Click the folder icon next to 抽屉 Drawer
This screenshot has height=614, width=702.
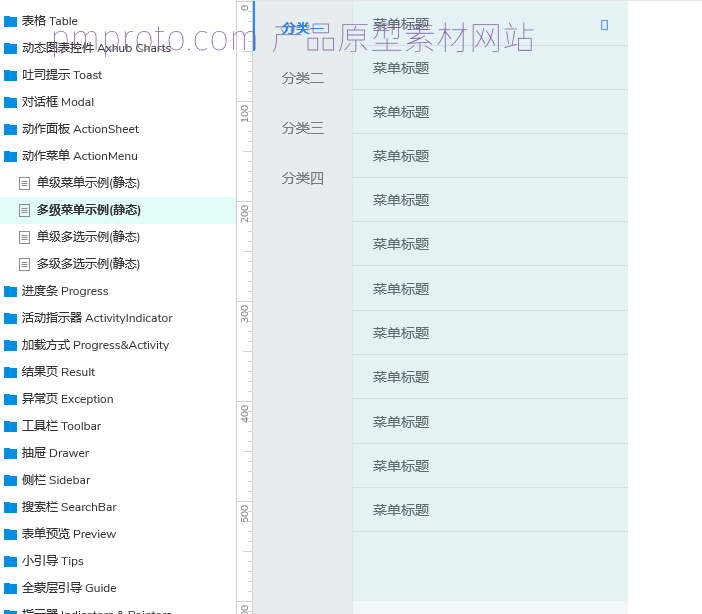(11, 453)
